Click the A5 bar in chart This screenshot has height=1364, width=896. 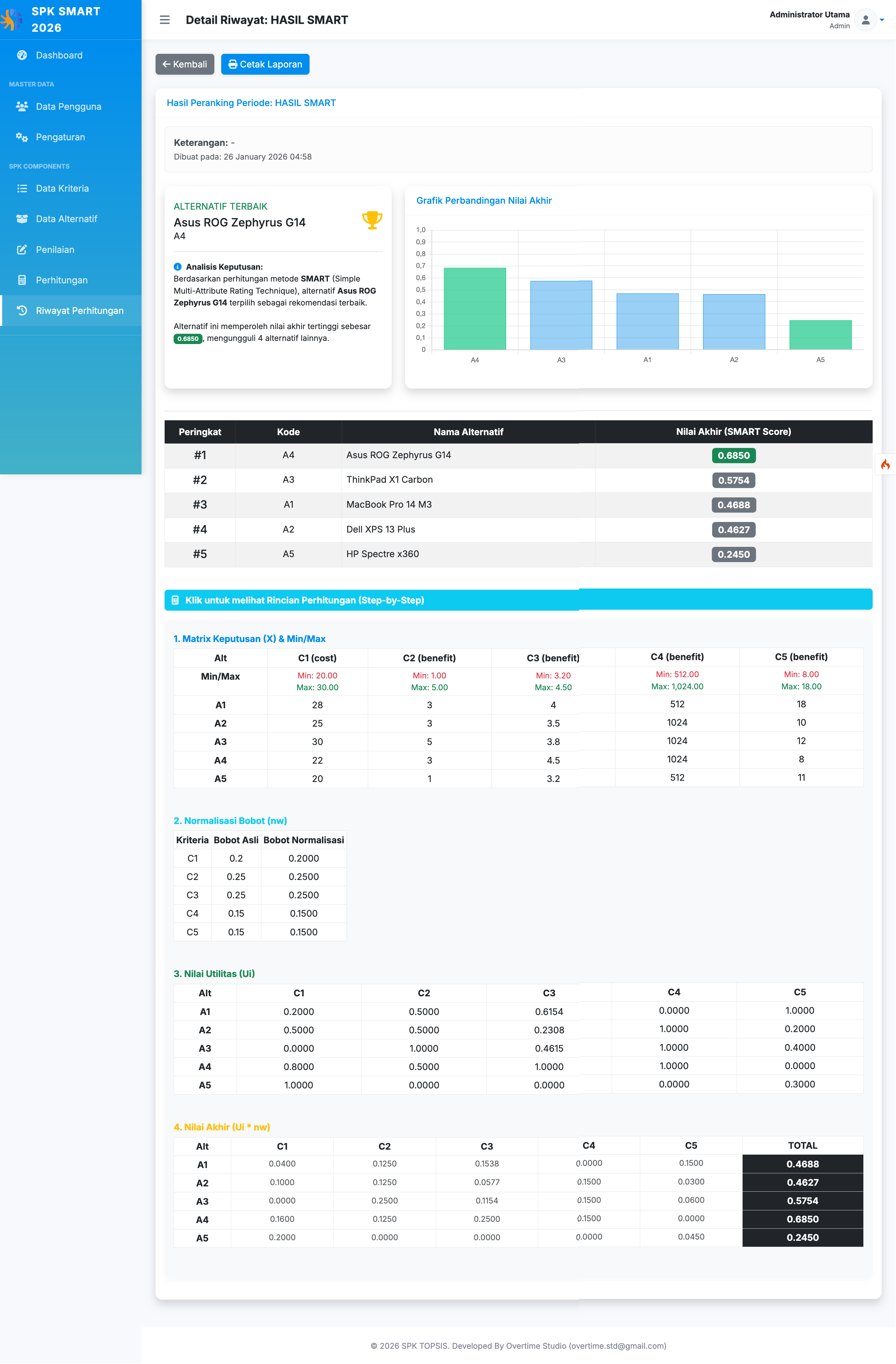(820, 335)
